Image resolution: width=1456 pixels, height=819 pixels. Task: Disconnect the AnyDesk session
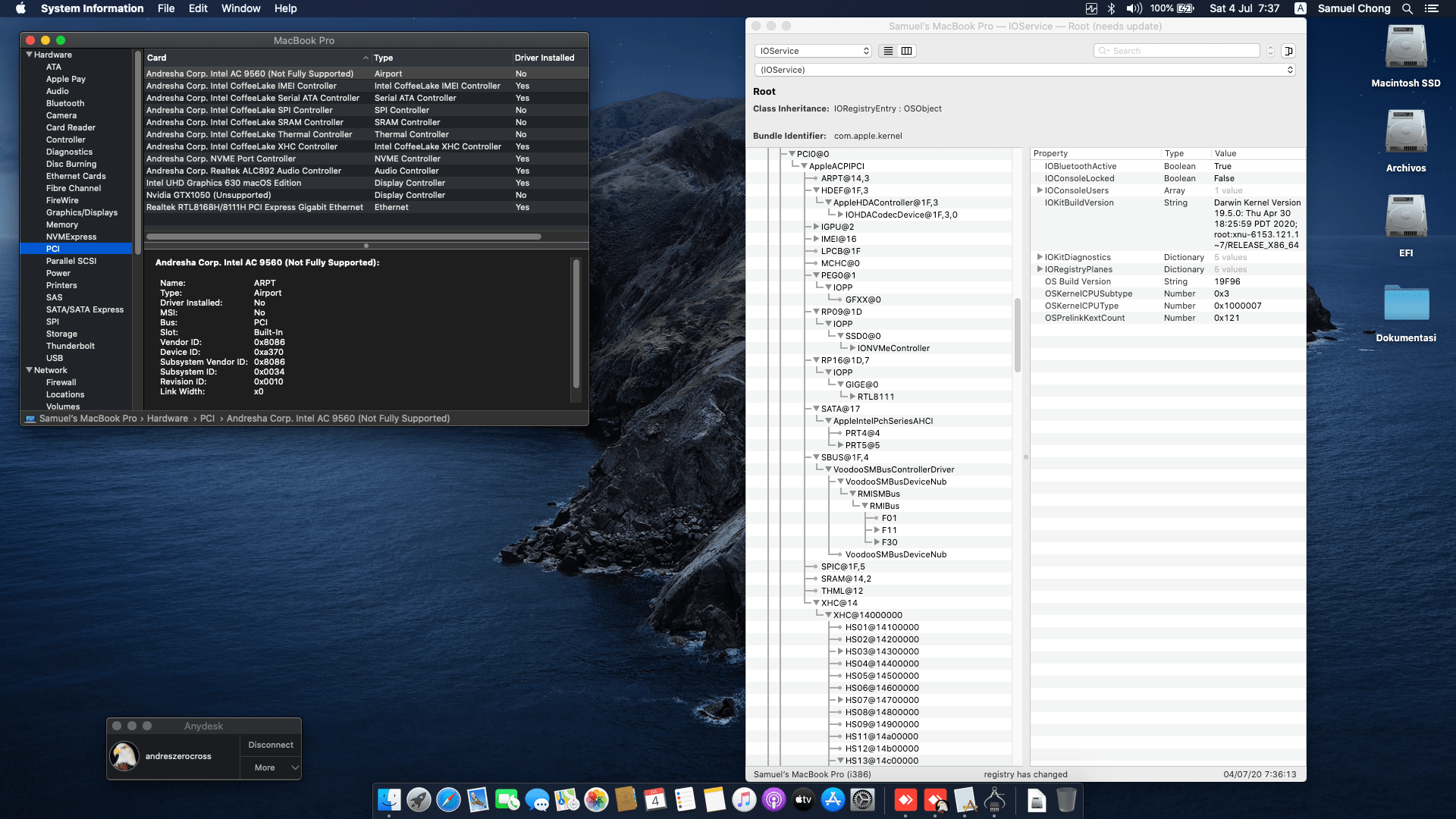tap(271, 745)
